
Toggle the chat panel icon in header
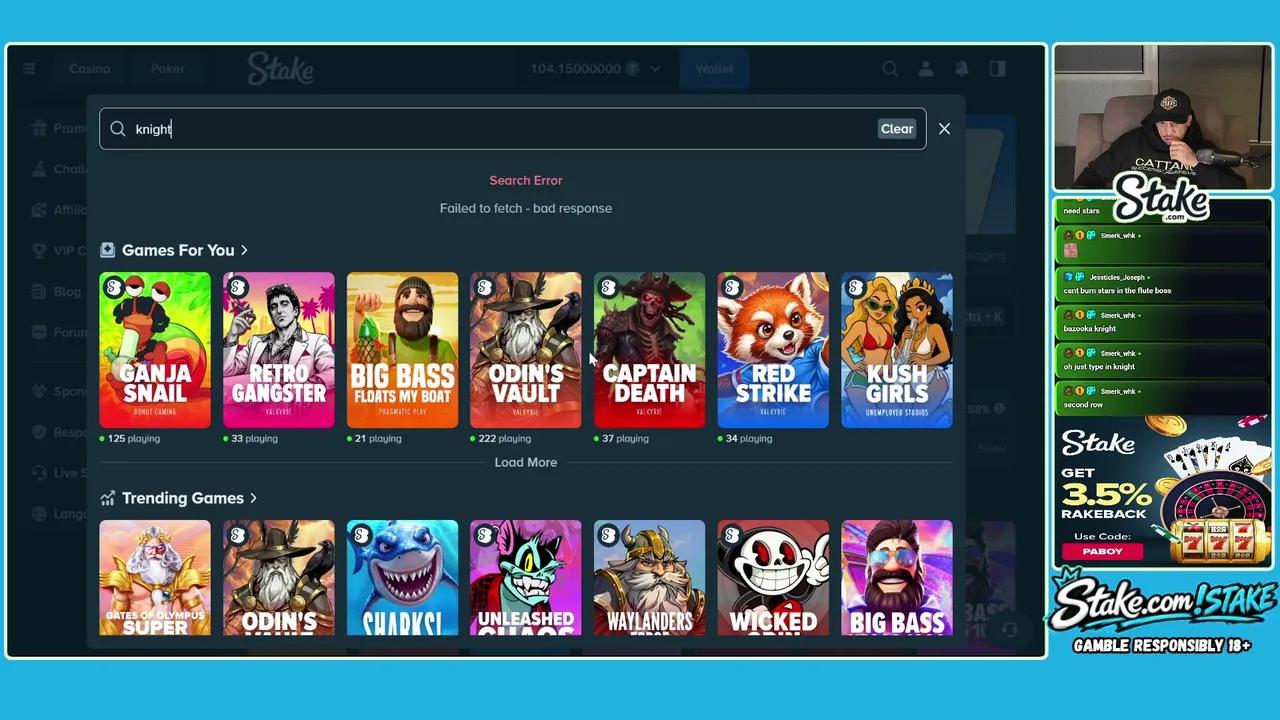pyautogui.click(x=997, y=69)
